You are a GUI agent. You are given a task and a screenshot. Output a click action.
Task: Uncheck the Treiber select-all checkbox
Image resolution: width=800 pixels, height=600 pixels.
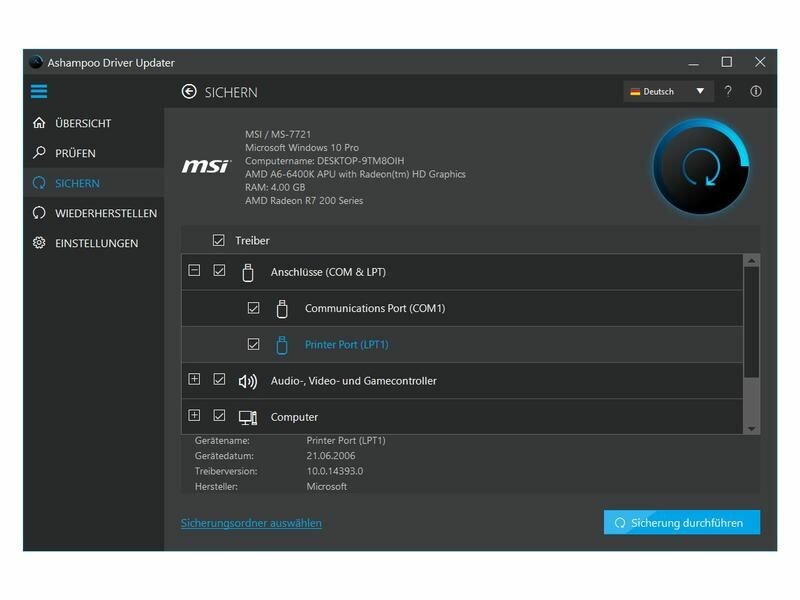point(219,241)
